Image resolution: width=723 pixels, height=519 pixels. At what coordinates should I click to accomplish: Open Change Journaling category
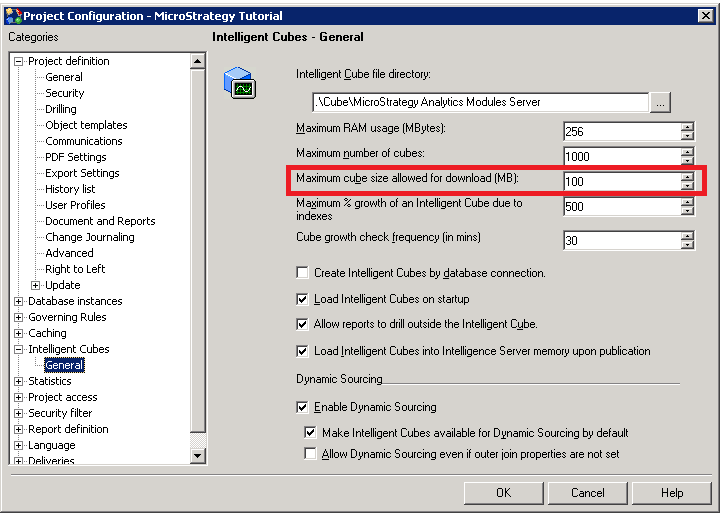click(x=90, y=237)
